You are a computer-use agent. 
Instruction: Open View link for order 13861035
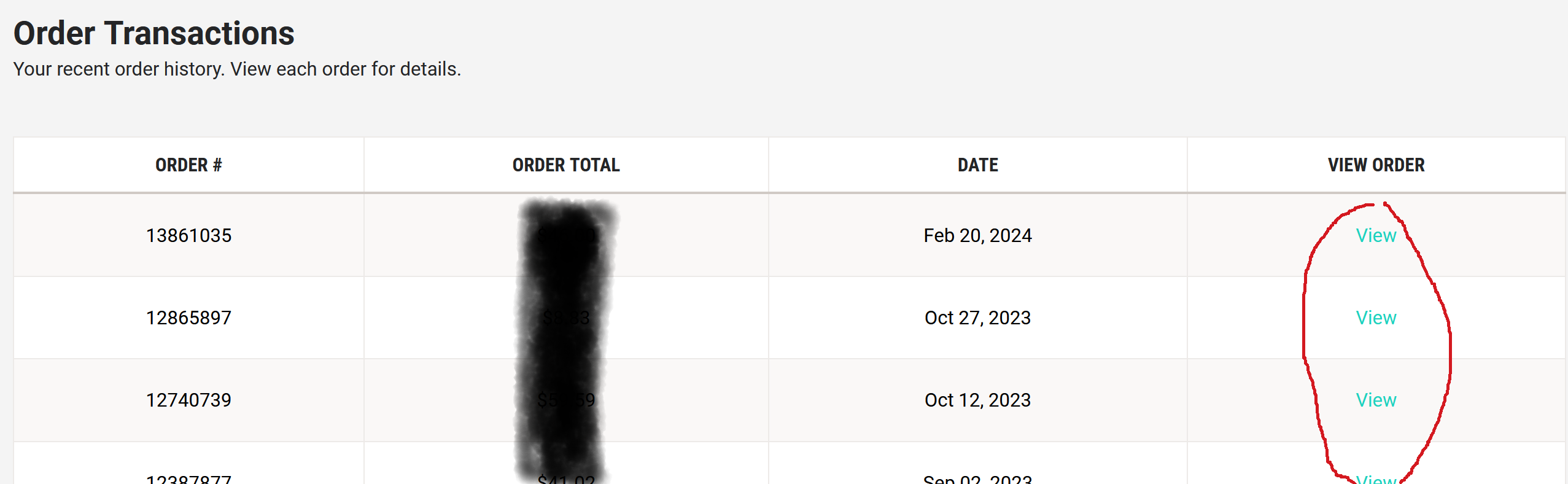coord(1376,235)
